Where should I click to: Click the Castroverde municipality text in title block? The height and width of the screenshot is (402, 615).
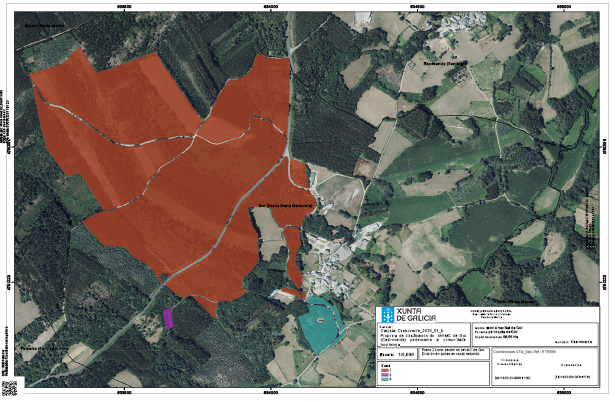click(x=583, y=341)
